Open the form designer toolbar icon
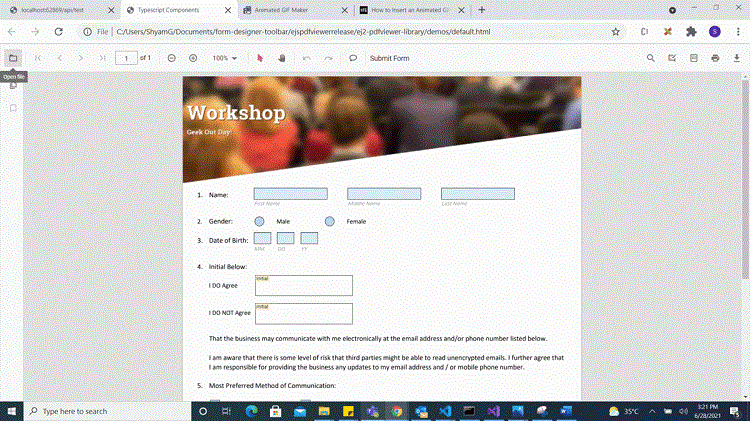 point(694,58)
